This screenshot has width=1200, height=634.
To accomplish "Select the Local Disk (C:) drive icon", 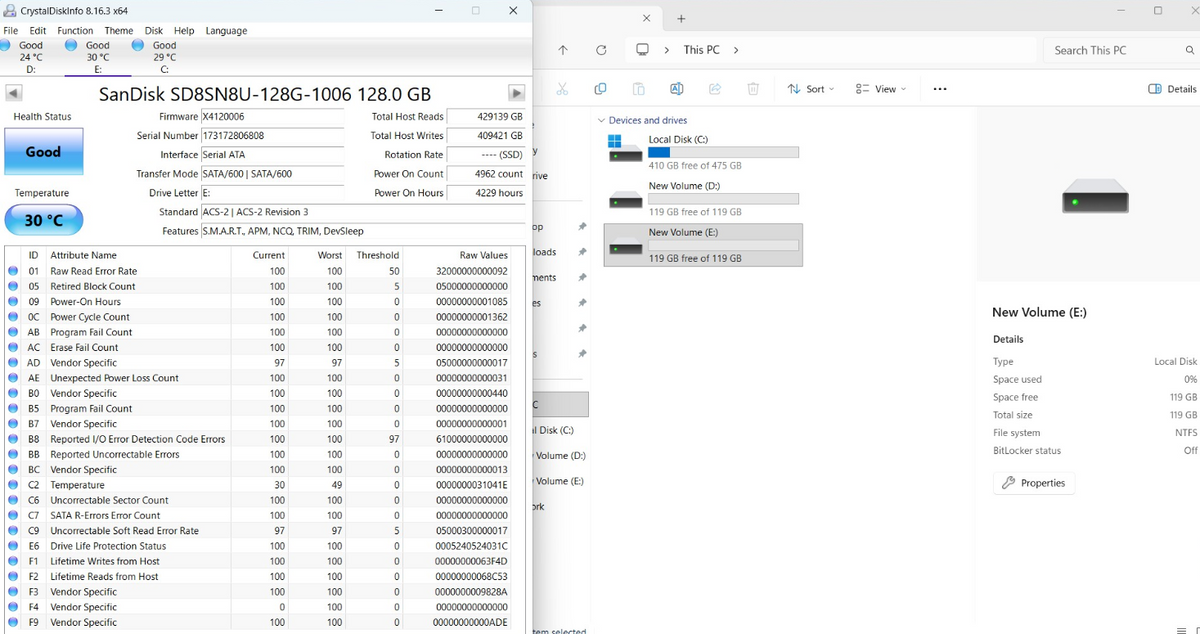I will tap(627, 147).
